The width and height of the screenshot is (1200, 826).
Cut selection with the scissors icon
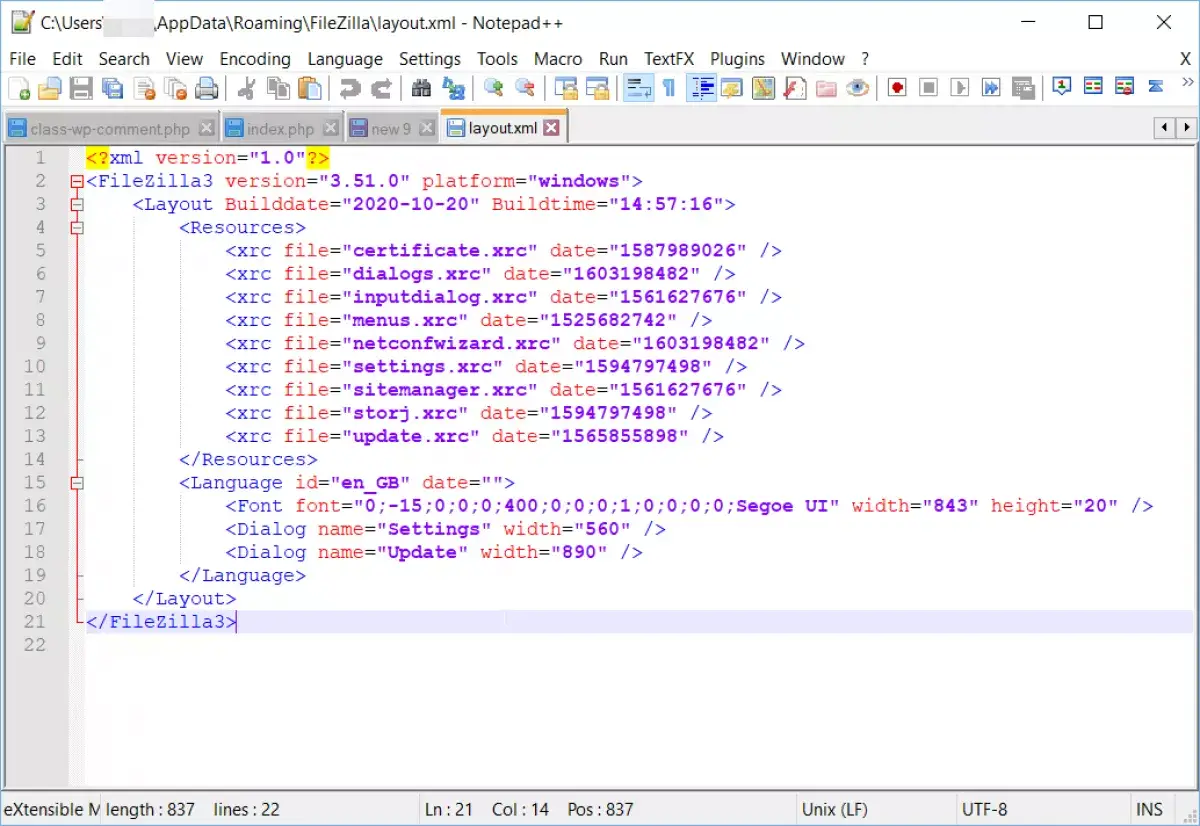tap(245, 88)
